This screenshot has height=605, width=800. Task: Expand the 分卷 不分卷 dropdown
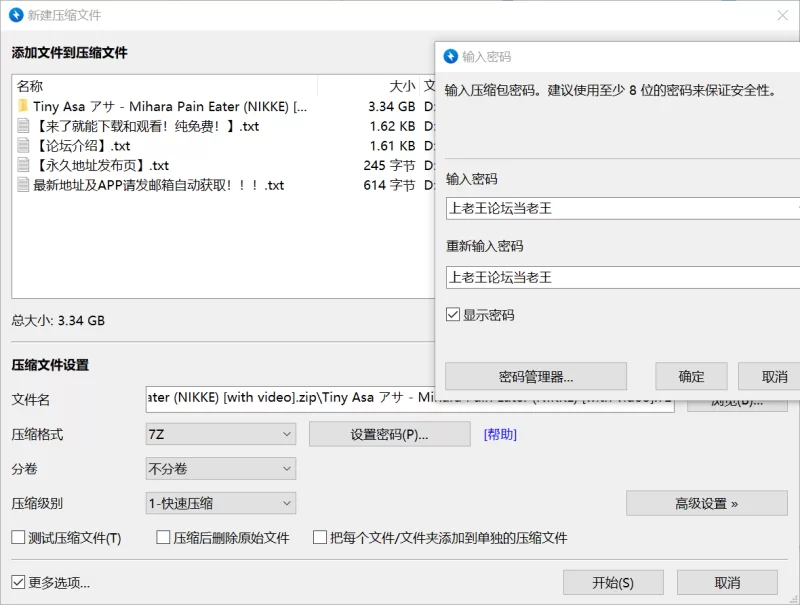point(220,469)
